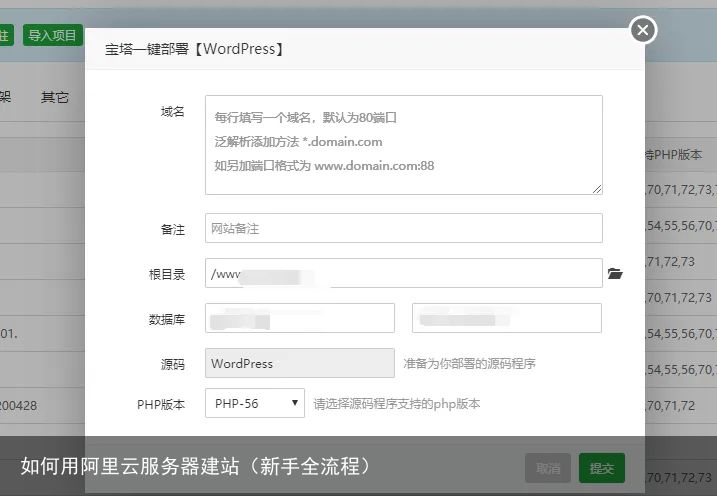Click the 请选择源码程序支持的php版本 hint text
717x496 pixels.
(x=397, y=404)
